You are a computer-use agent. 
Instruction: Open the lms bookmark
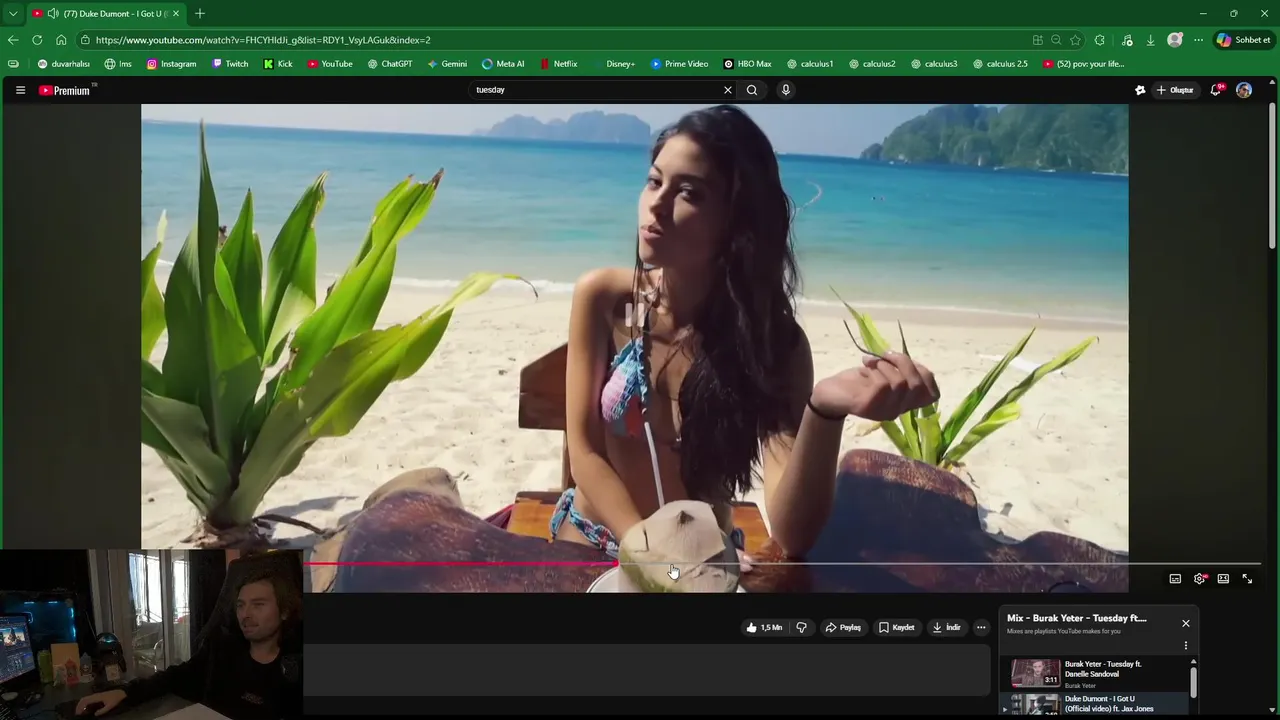[x=118, y=64]
